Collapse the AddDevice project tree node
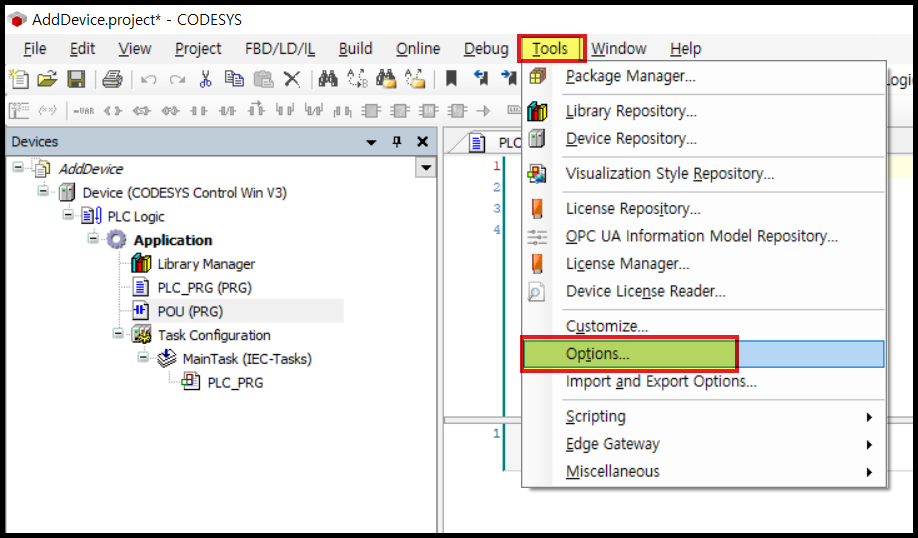The height and width of the screenshot is (538, 918). tap(18, 167)
